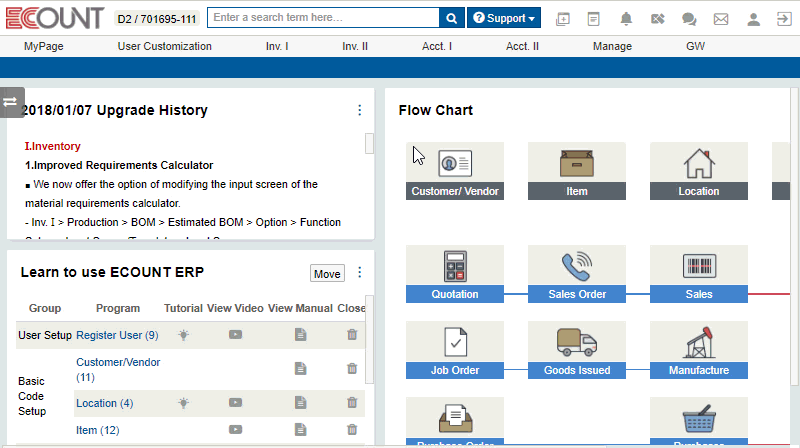Open Job Order checklist tile
Screen dimensions: 800x448
455,350
